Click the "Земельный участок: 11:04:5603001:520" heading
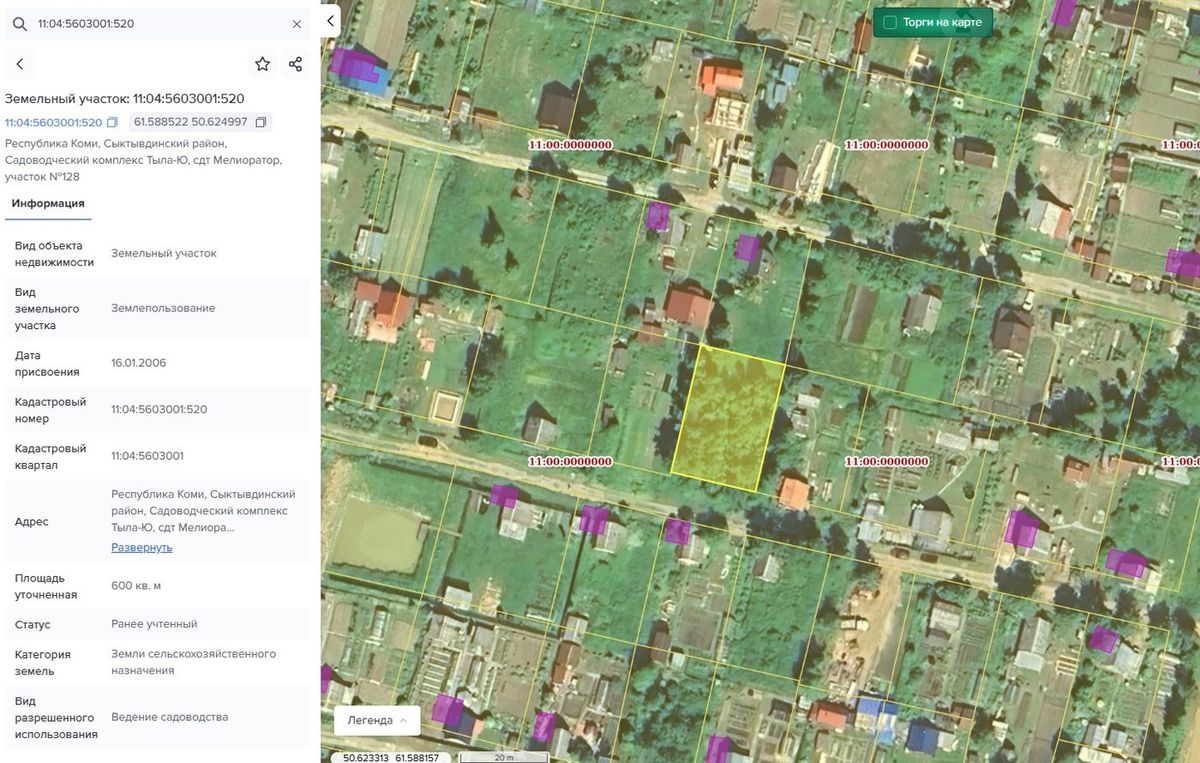 click(125, 98)
